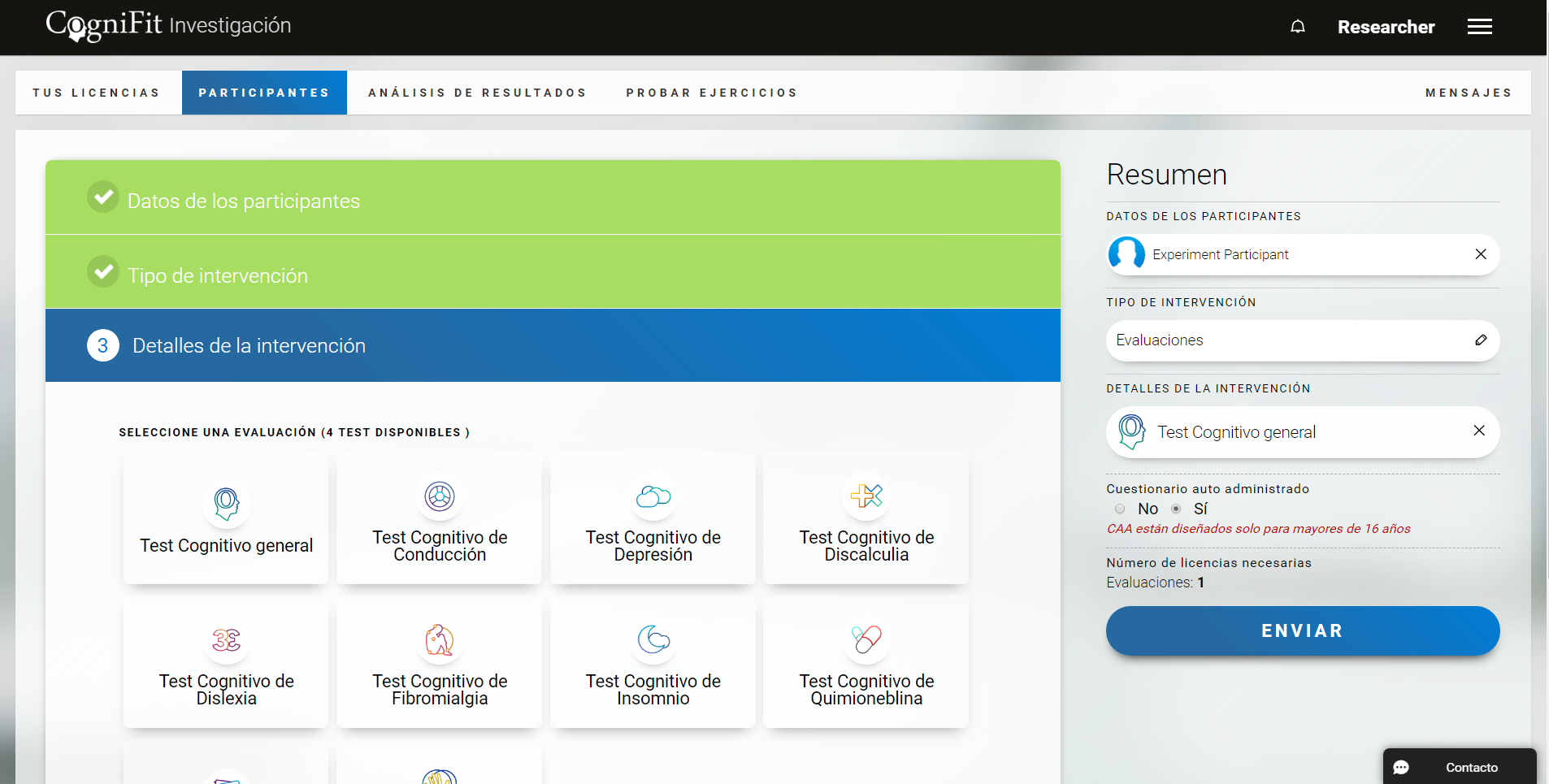Click the green check beside Datos de los participantes

coord(103,197)
